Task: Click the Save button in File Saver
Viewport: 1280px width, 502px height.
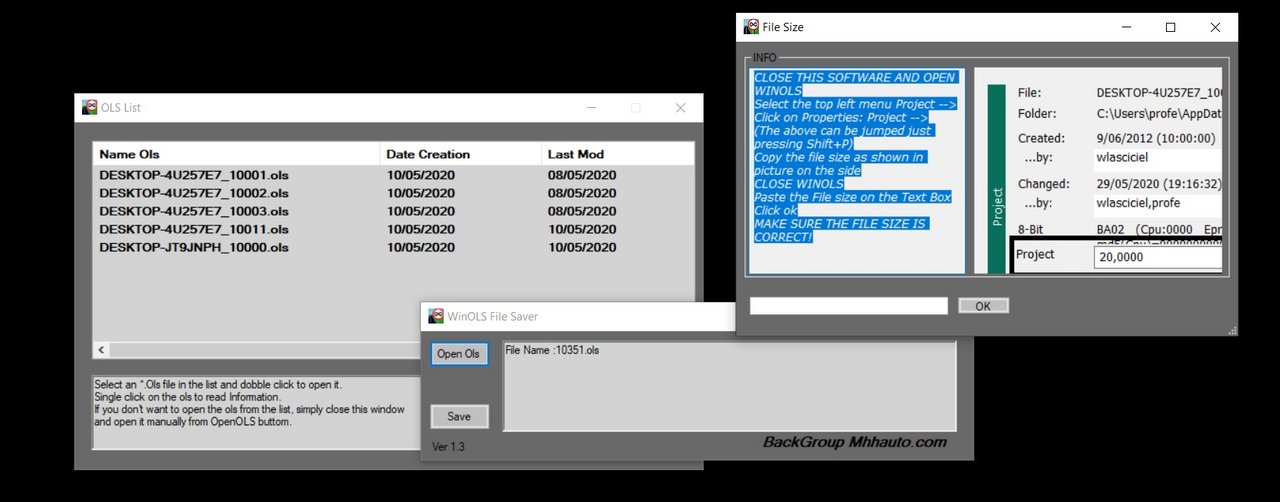Action: [x=459, y=416]
